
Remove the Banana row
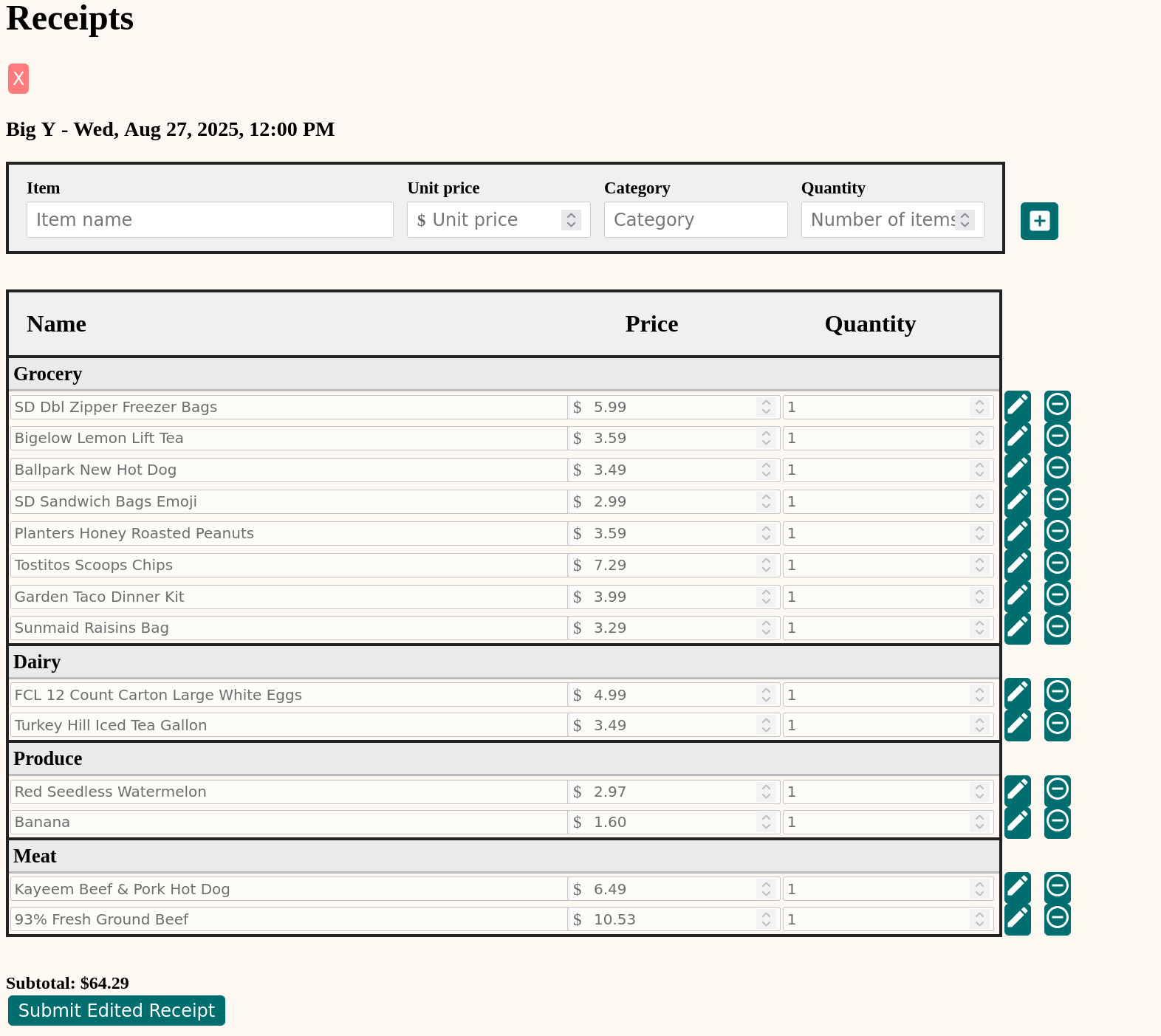tap(1057, 822)
